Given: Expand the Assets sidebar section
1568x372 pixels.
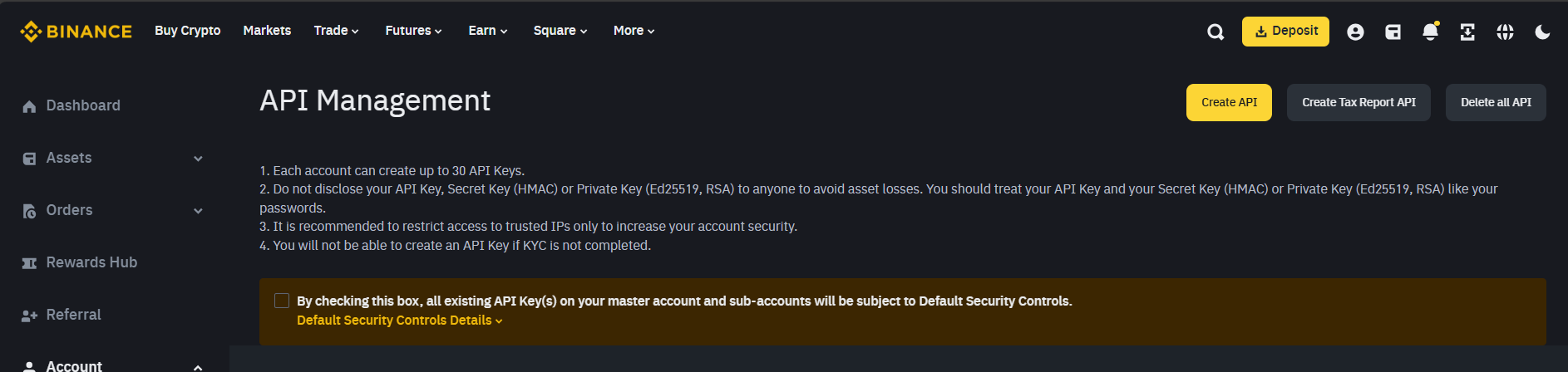Looking at the screenshot, I should [x=113, y=158].
